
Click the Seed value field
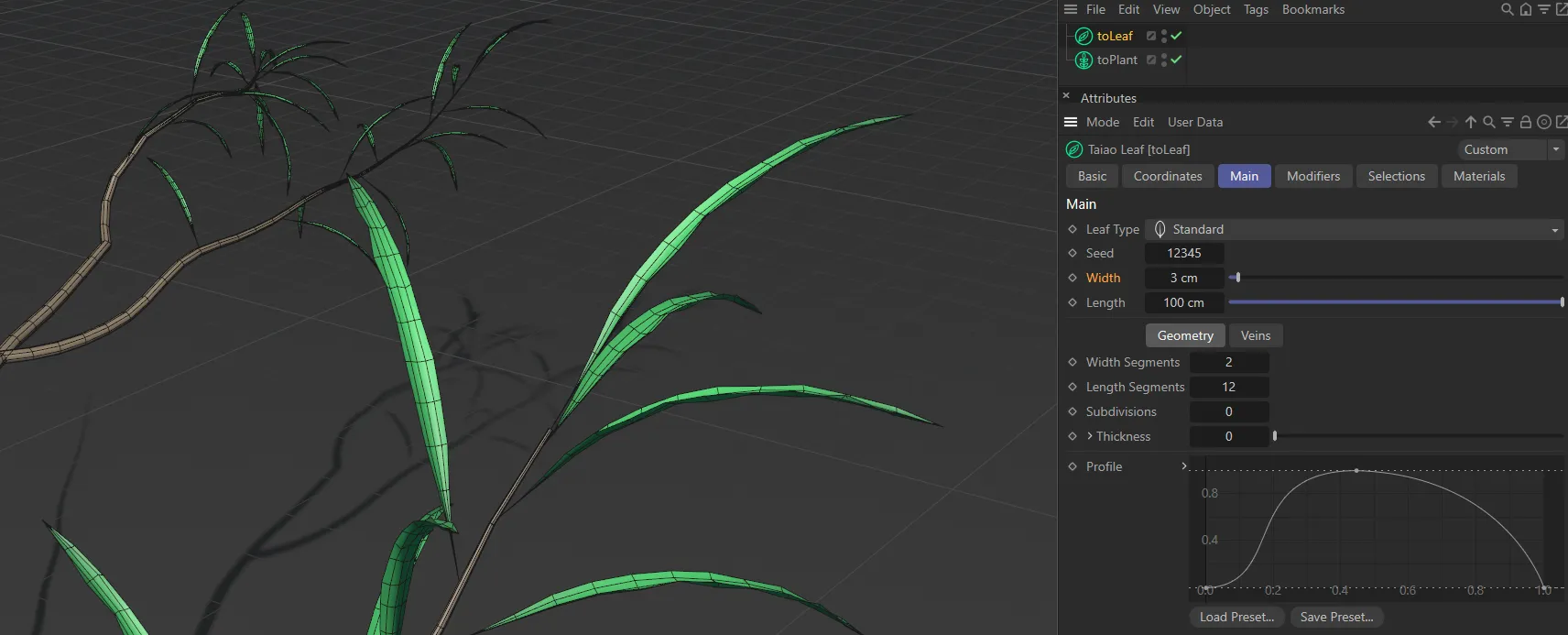tap(1184, 253)
